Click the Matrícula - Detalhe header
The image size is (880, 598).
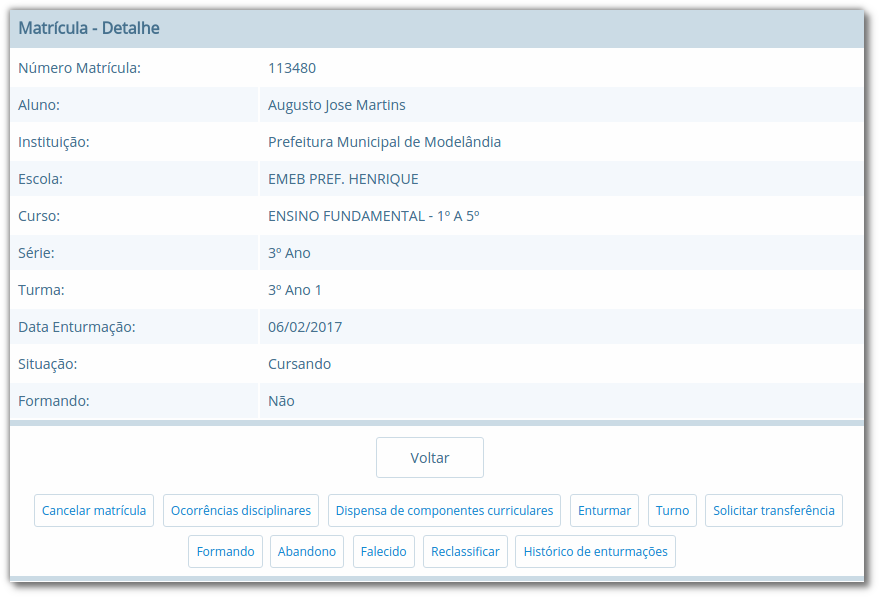coord(87,27)
